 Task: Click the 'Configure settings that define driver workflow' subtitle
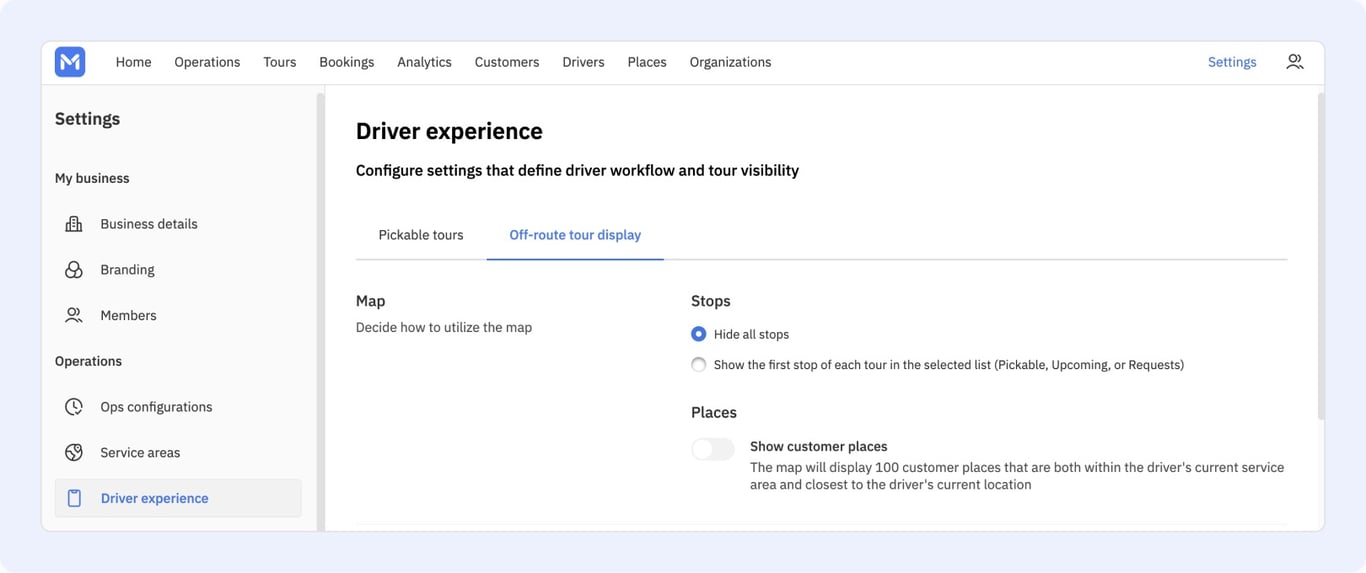click(x=577, y=171)
